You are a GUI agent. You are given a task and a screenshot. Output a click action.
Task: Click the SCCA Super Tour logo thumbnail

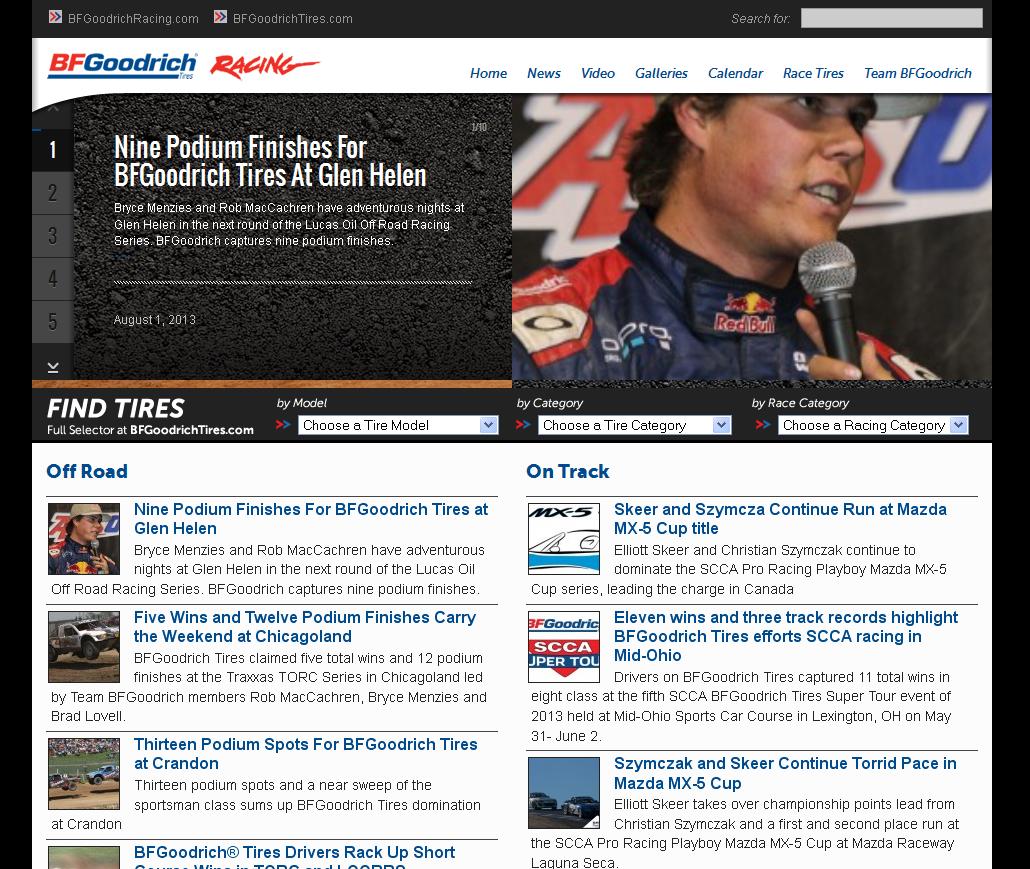click(x=564, y=647)
